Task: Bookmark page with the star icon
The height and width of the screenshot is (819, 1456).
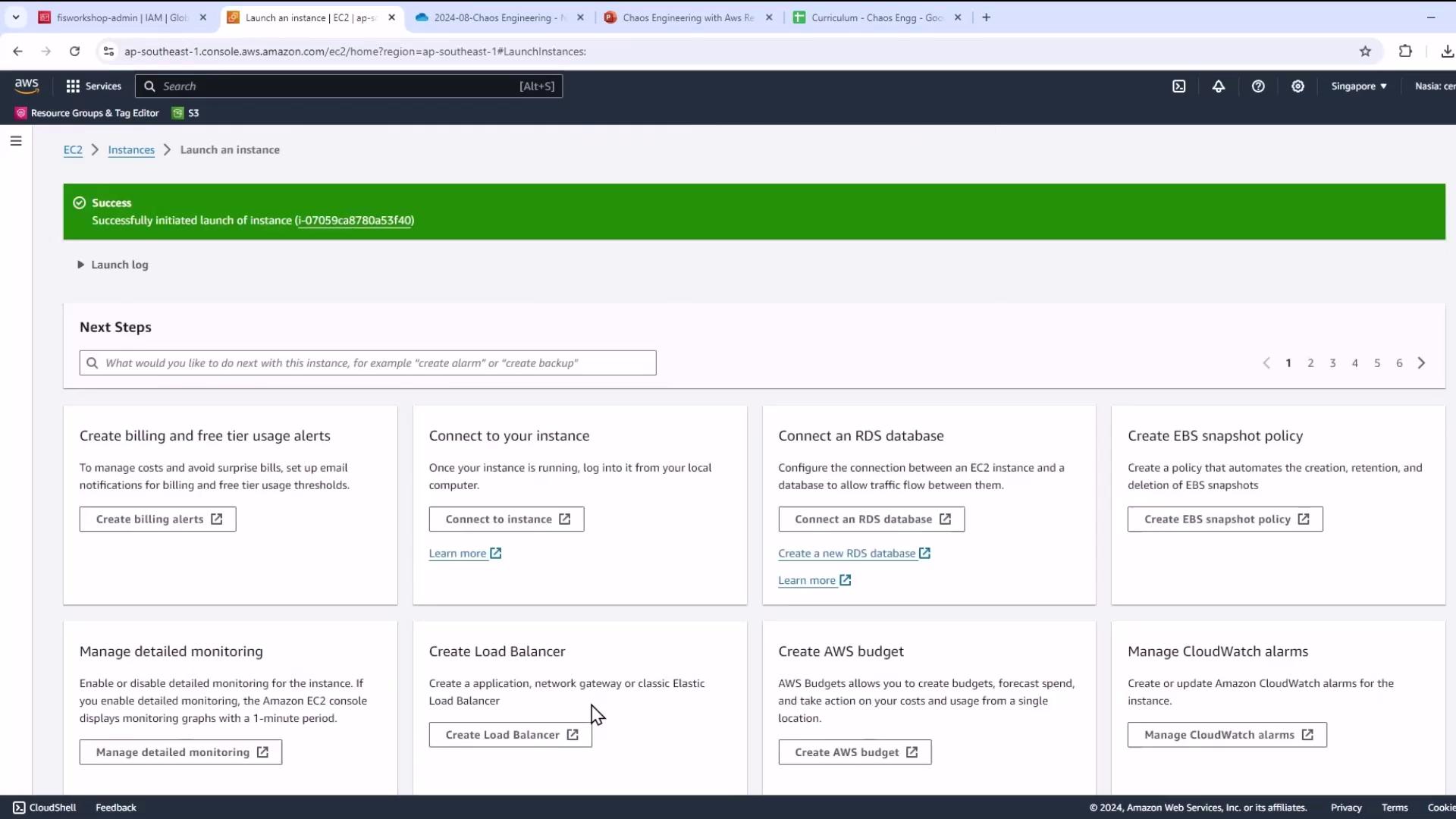Action: coord(1365,52)
